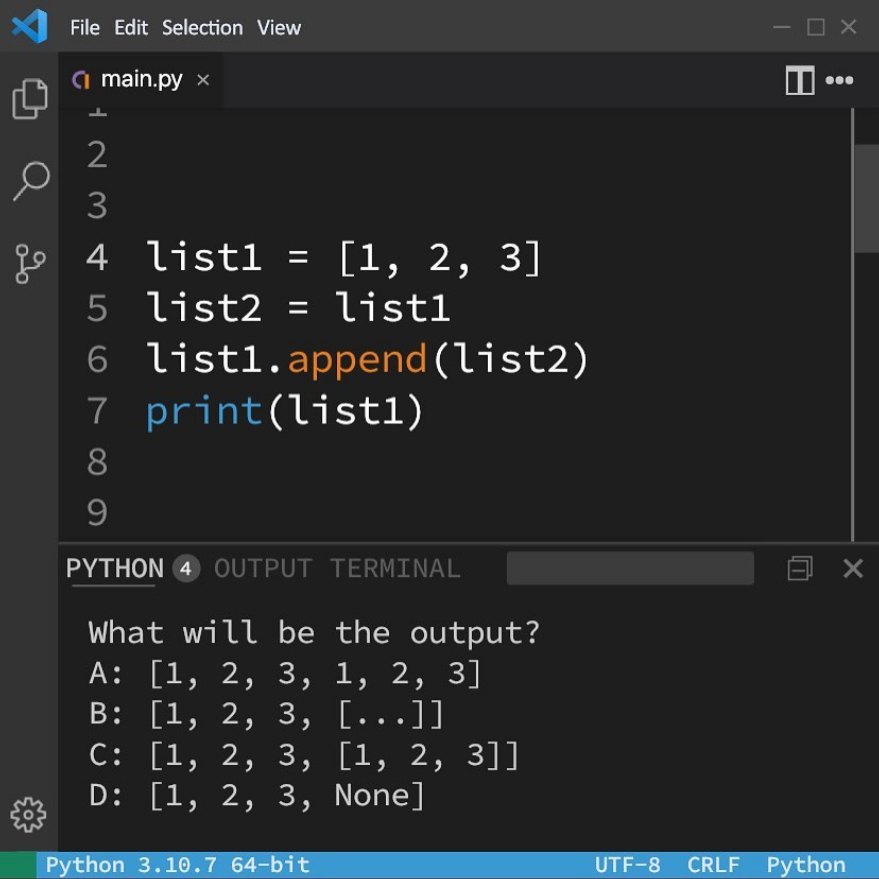
Task: Click line number 9 in the gutter
Action: point(97,512)
